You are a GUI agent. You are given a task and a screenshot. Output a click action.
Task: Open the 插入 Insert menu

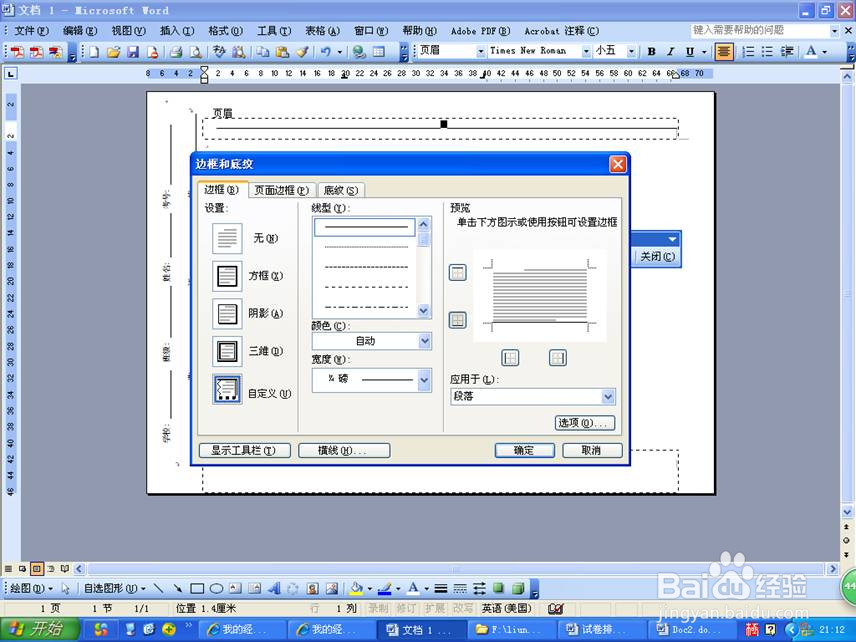[177, 31]
